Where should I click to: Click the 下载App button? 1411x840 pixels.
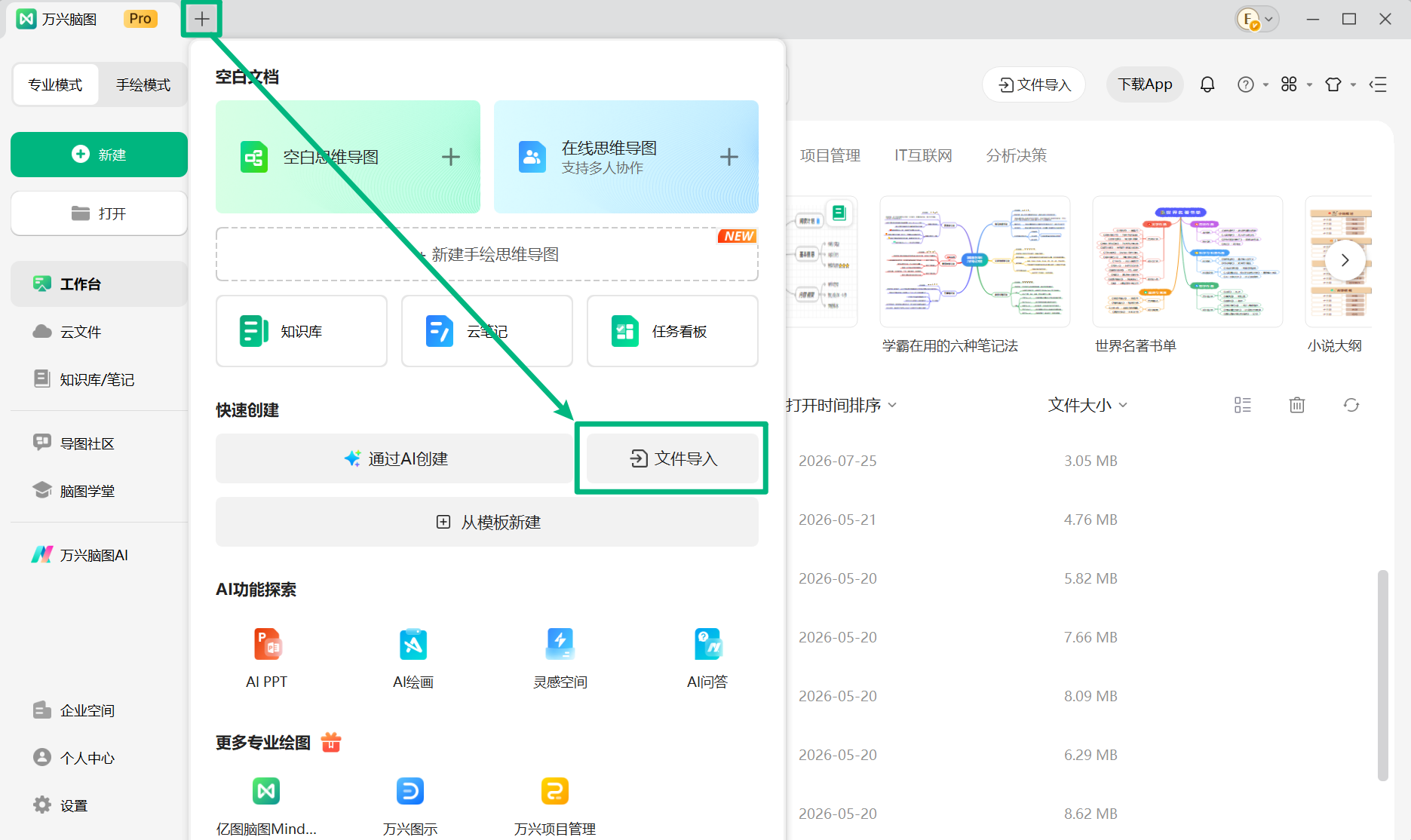[1145, 84]
